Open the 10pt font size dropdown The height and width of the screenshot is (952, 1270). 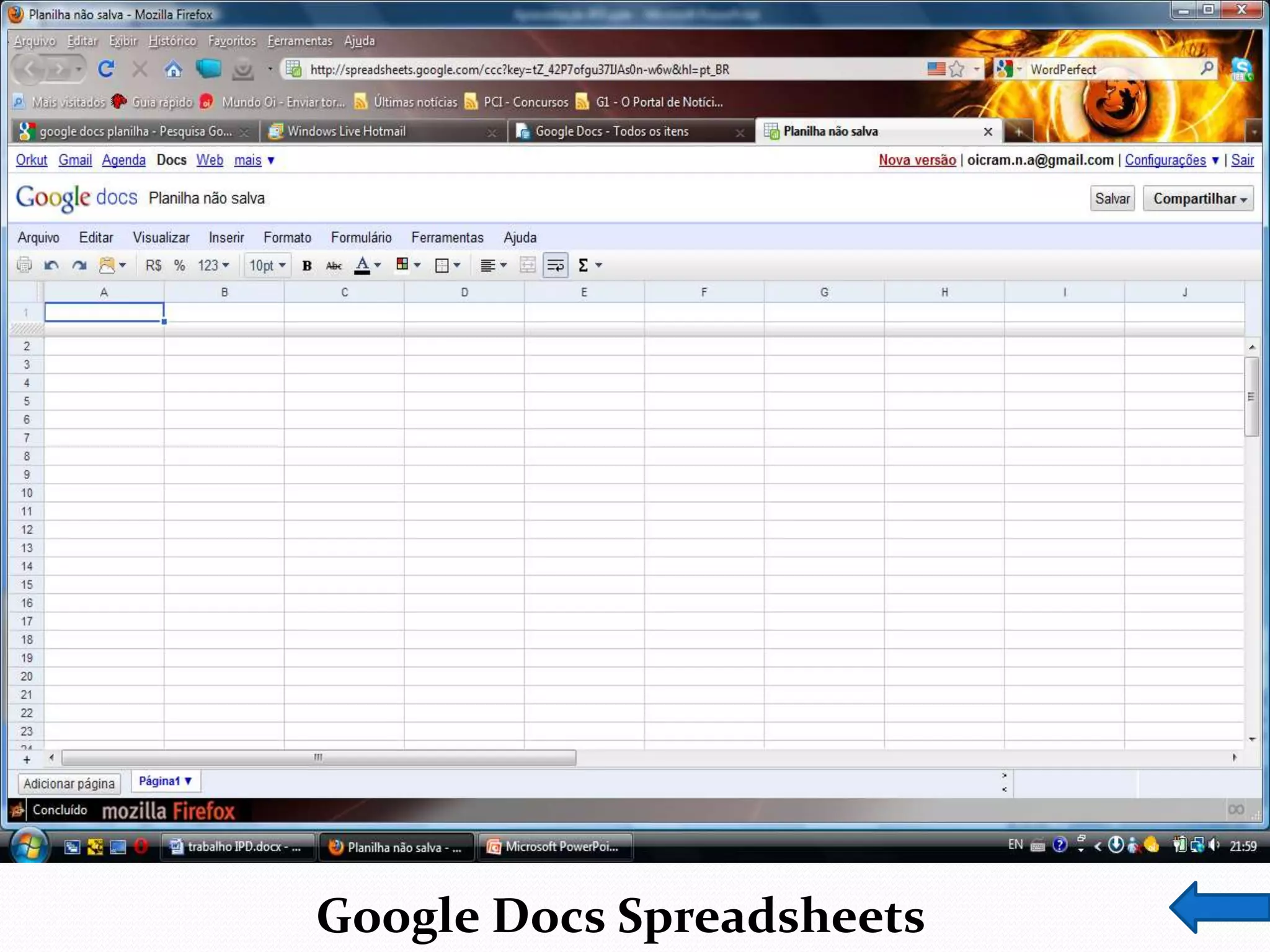[267, 265]
